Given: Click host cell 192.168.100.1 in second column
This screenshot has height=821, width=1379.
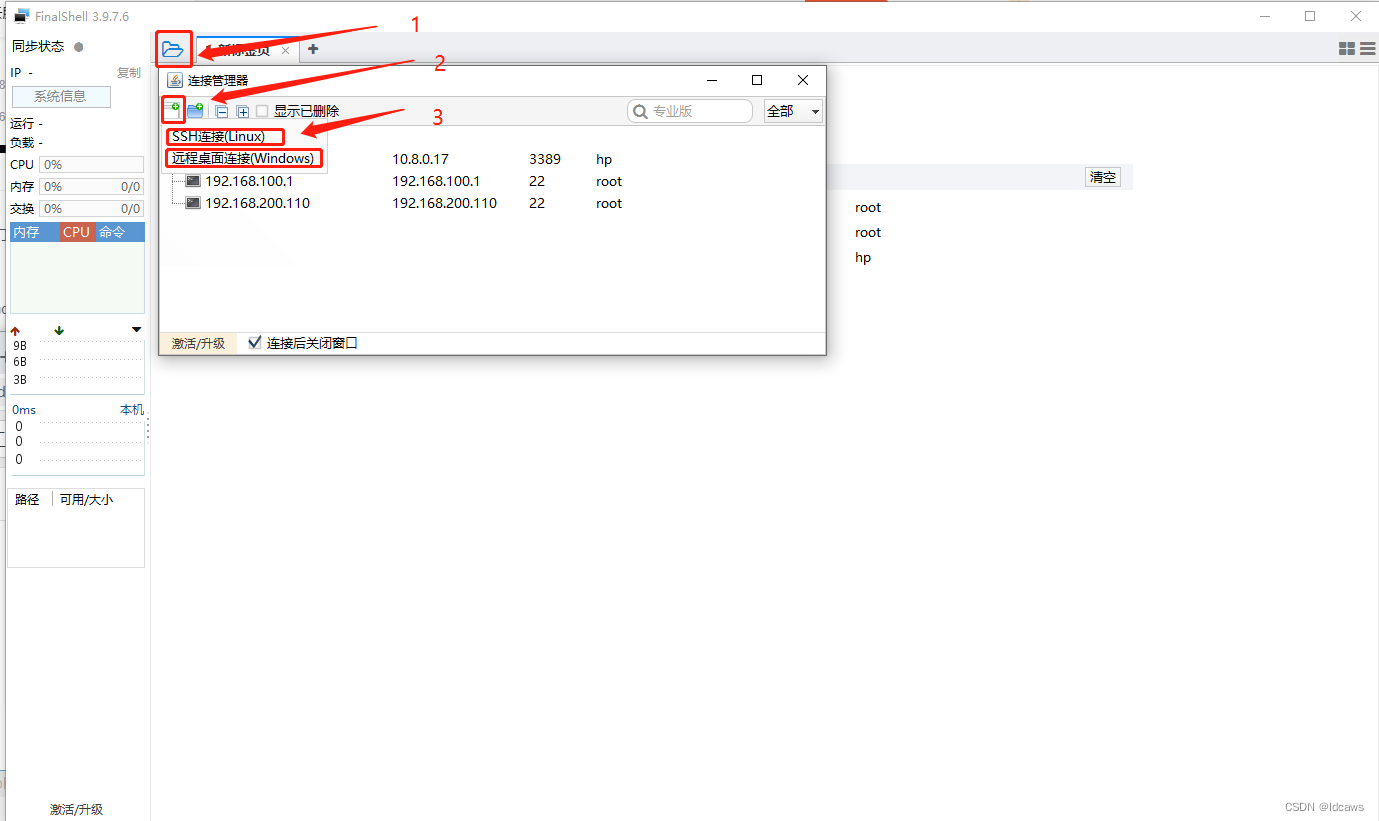Looking at the screenshot, I should tap(436, 181).
